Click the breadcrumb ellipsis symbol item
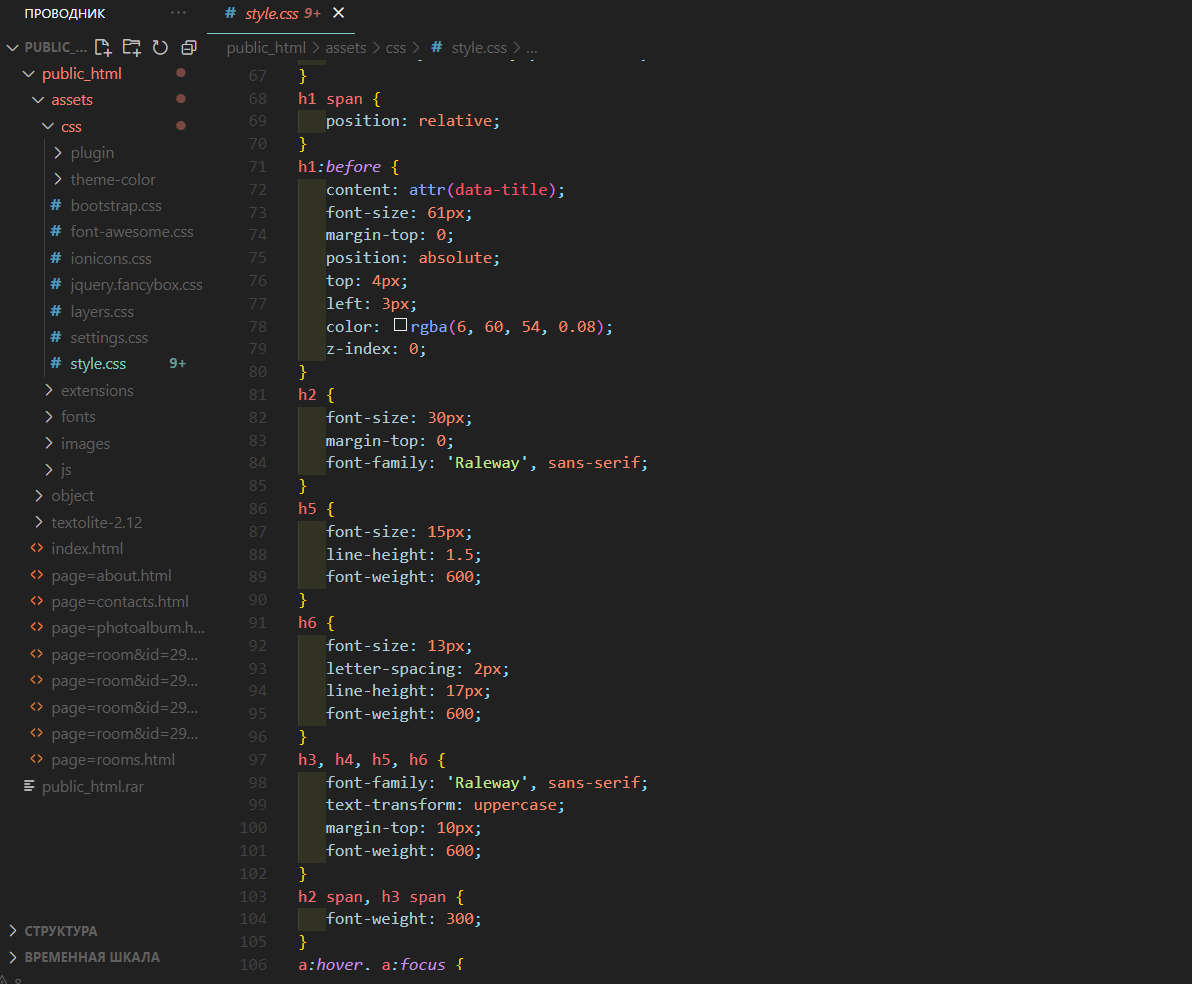Image resolution: width=1192 pixels, height=984 pixels. pyautogui.click(x=532, y=48)
